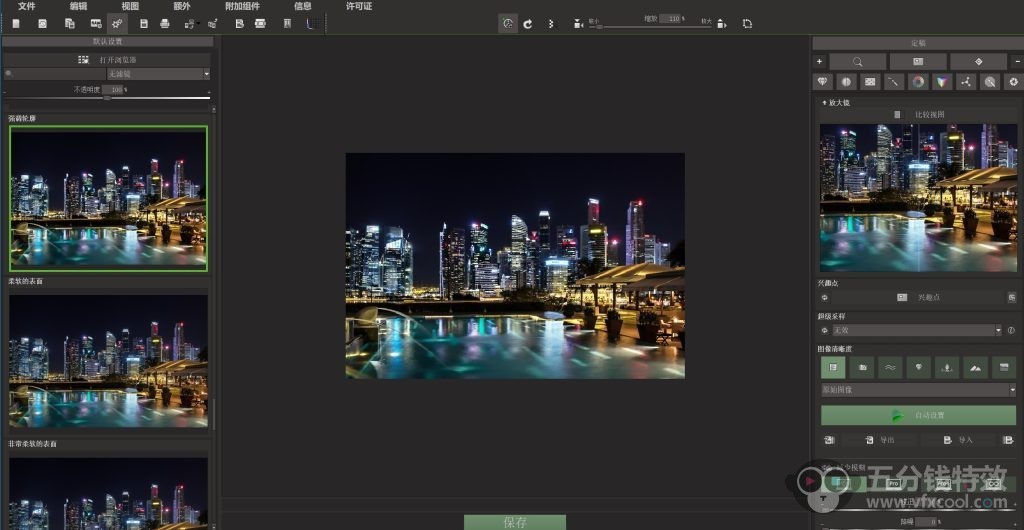
Task: Select the round color wheel icon
Action: [x=918, y=82]
